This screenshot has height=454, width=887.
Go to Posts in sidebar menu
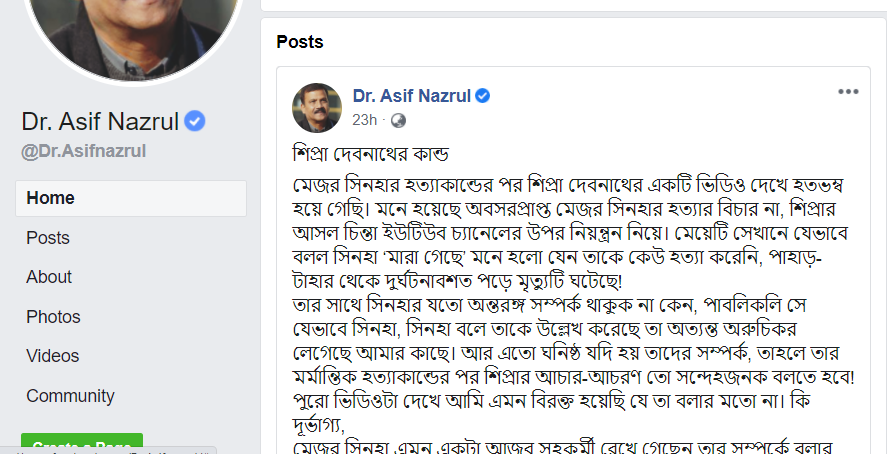48,238
